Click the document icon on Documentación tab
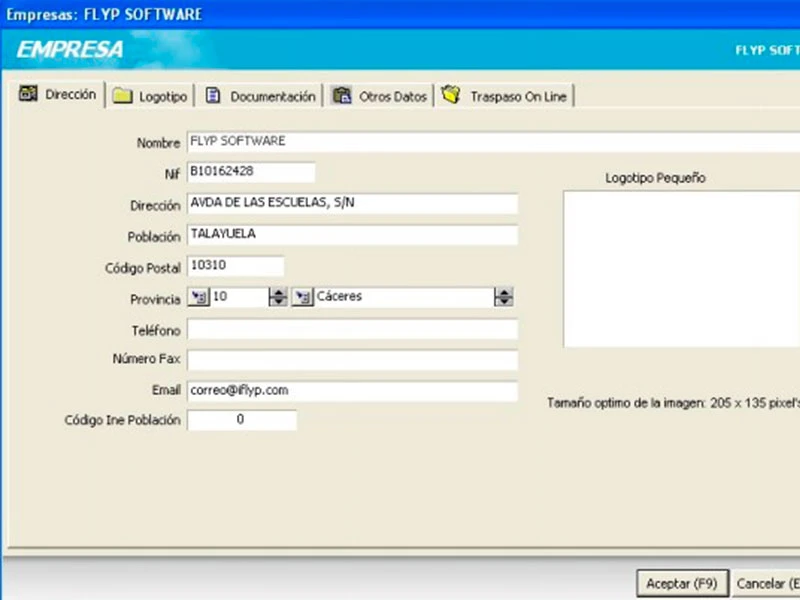Image resolution: width=800 pixels, height=600 pixels. 213,95
